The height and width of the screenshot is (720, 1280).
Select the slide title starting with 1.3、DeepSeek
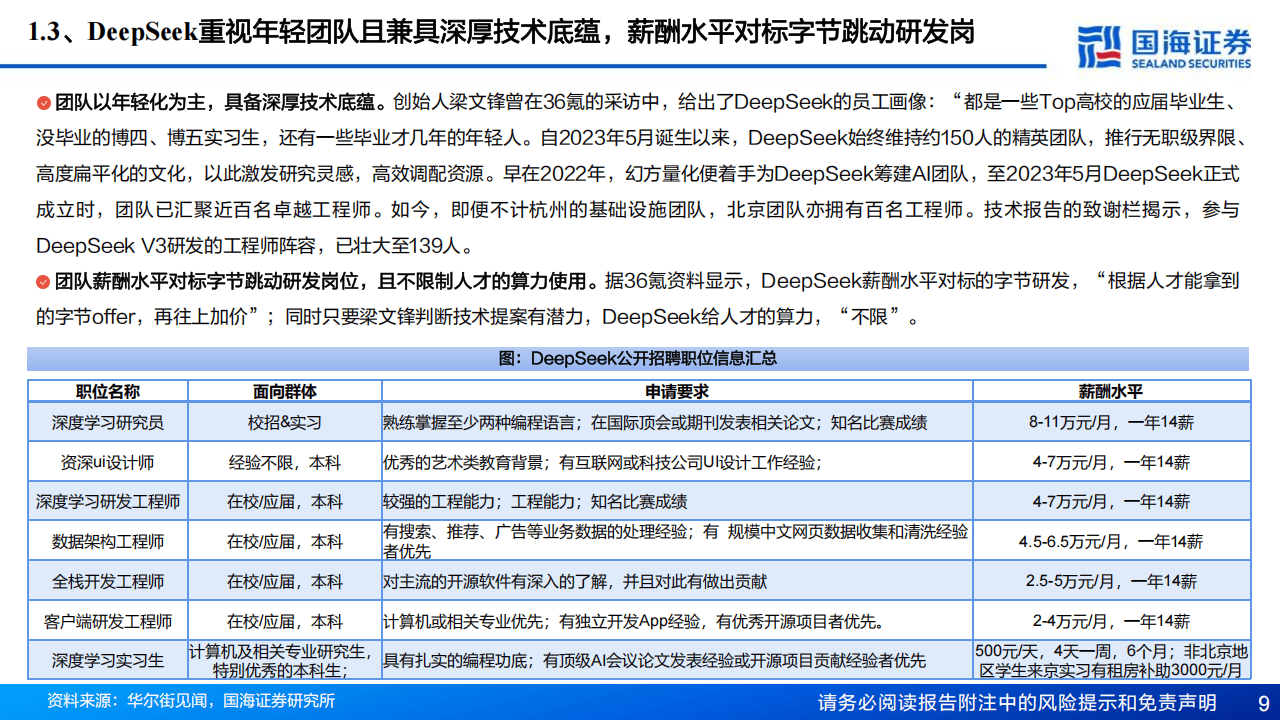(502, 33)
